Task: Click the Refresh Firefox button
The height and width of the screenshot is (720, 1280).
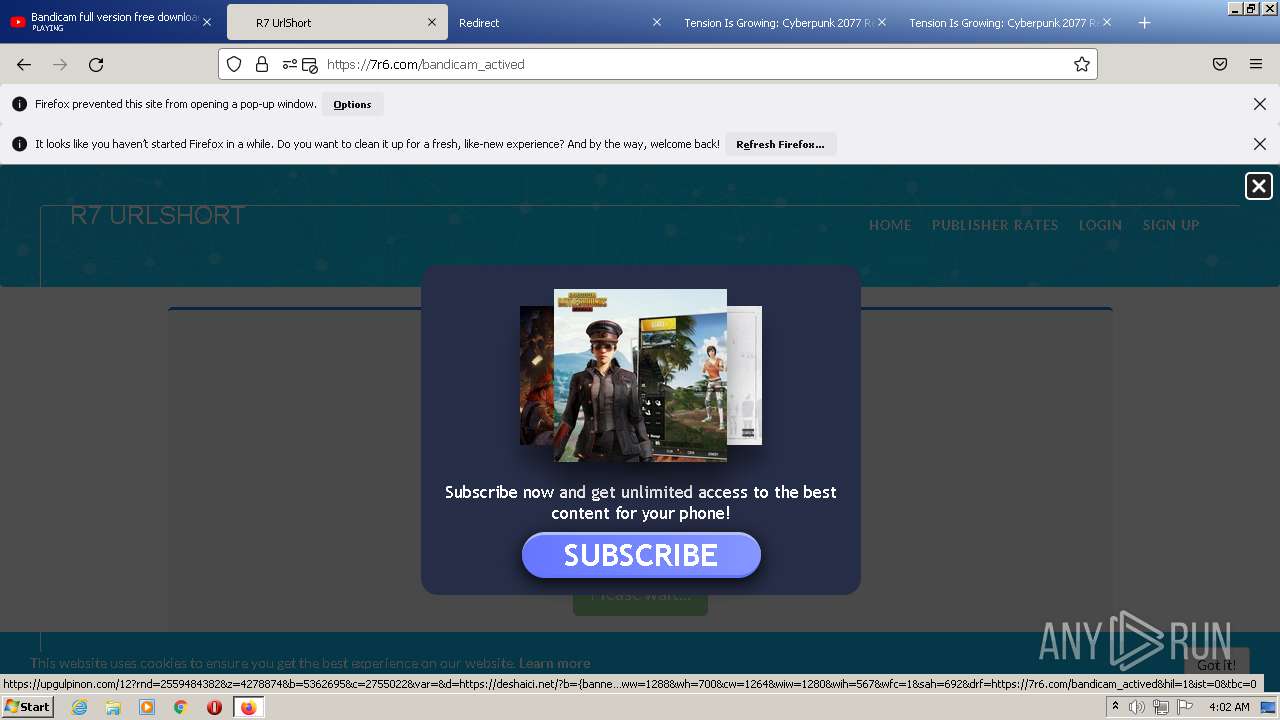Action: click(x=780, y=144)
